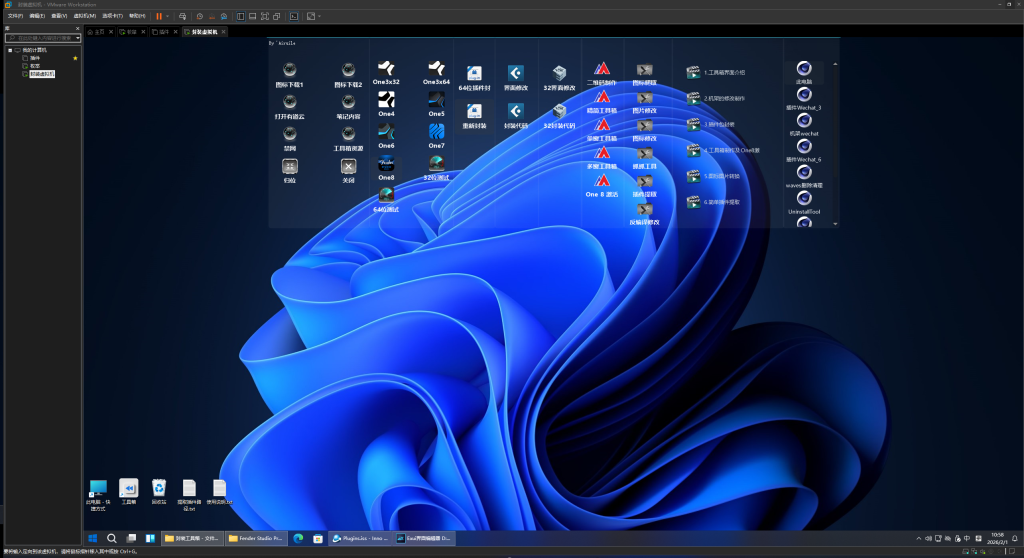Viewport: 1024px width, 558px height.
Task: Select 封装虚拟机 in the library tree
Action: click(x=42, y=74)
